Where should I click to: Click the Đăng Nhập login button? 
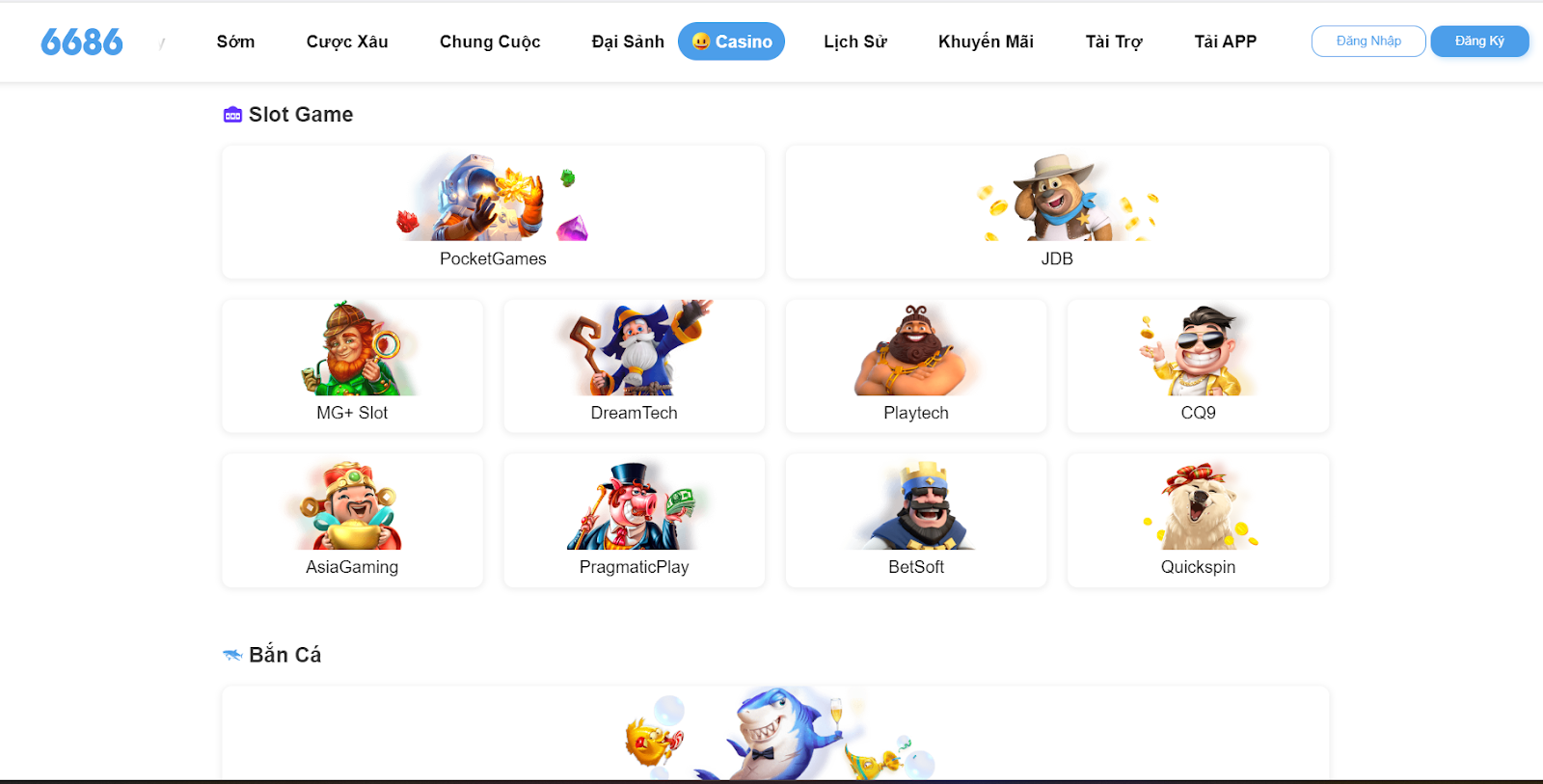1368,41
